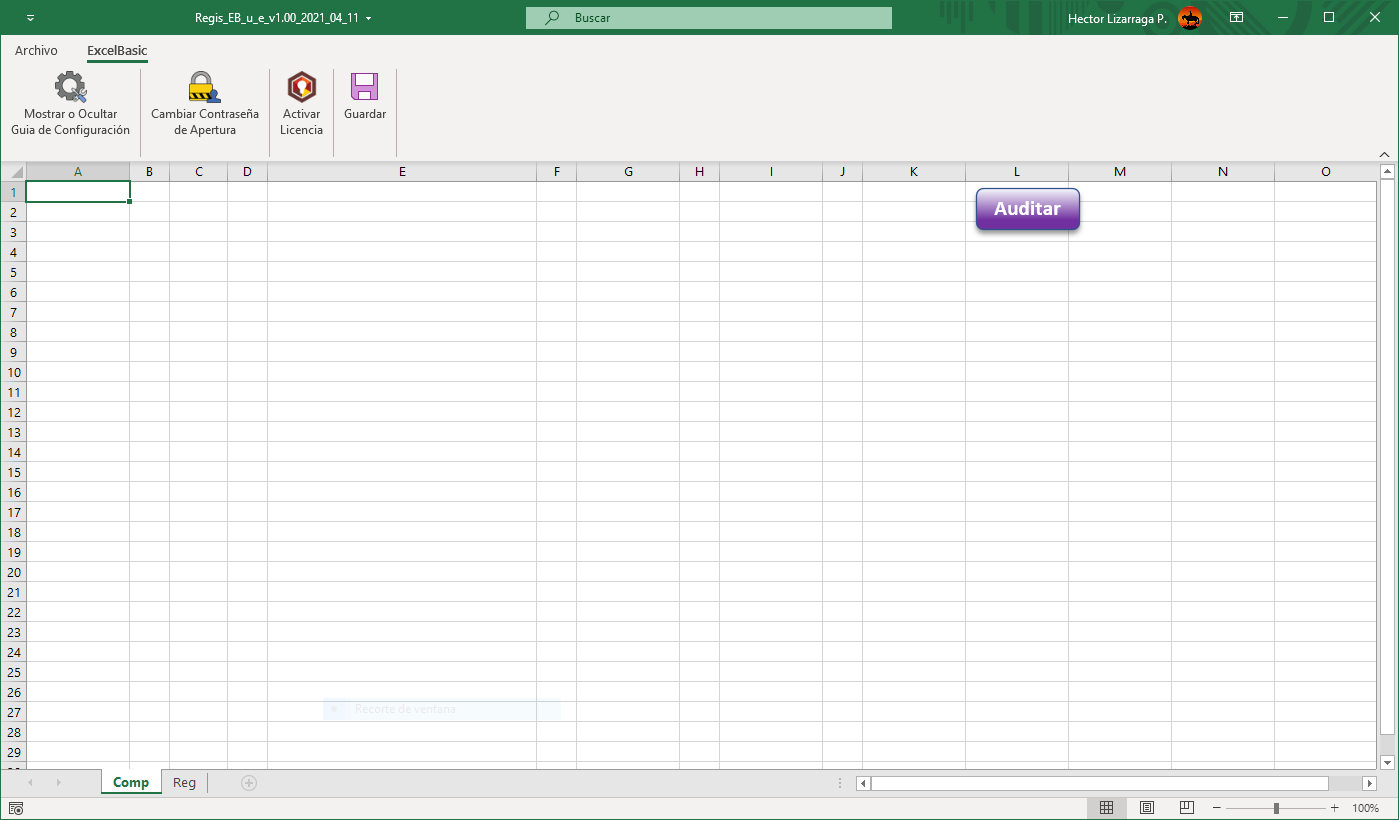Collapse the ribbon with chevron arrow
The height and width of the screenshot is (820, 1399).
point(1384,154)
